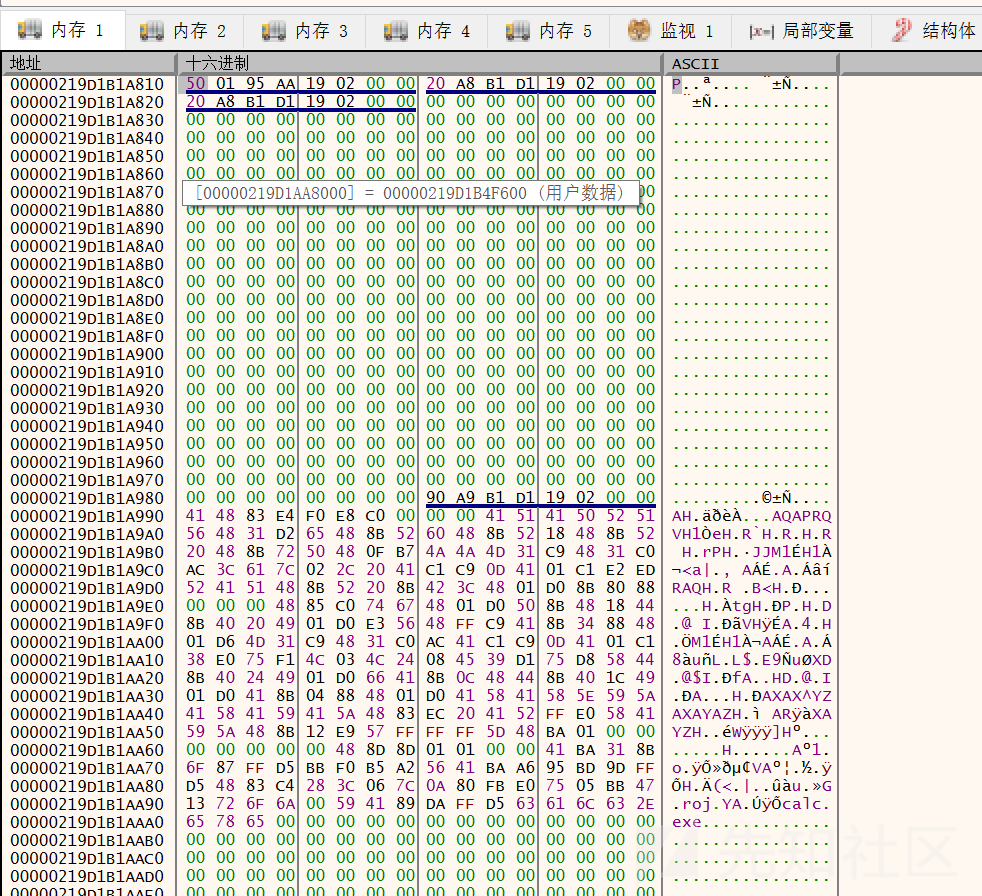Click hex byte 41 starting row 1A990
Viewport: 982px width, 896px height.
pyautogui.click(x=195, y=515)
